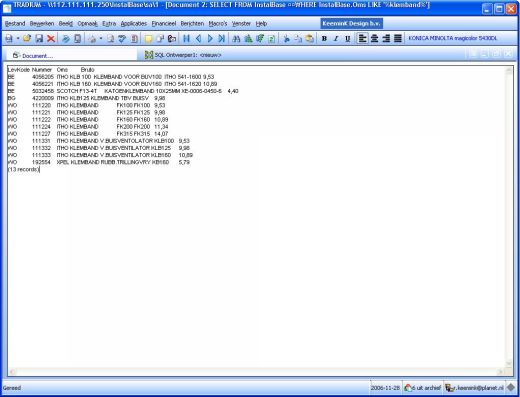Switch to the SQL Ontwerper1 tab

coord(183,55)
